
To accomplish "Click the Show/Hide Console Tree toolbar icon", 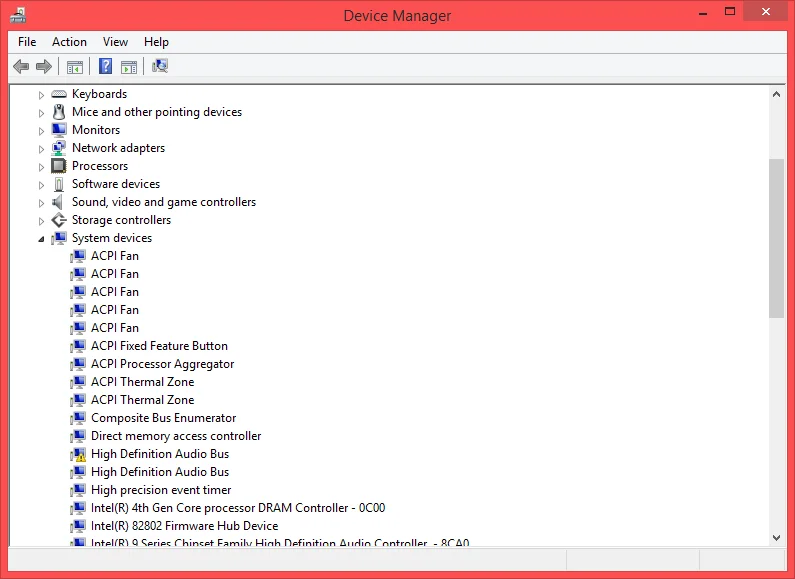I will pyautogui.click(x=75, y=66).
